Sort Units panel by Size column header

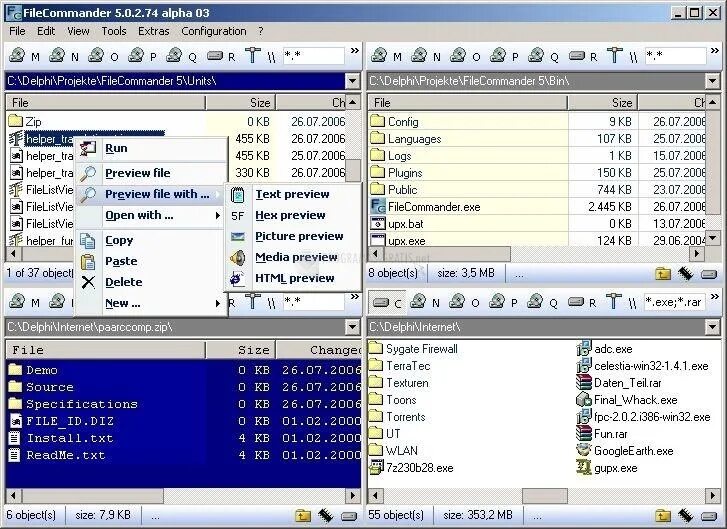tap(240, 102)
